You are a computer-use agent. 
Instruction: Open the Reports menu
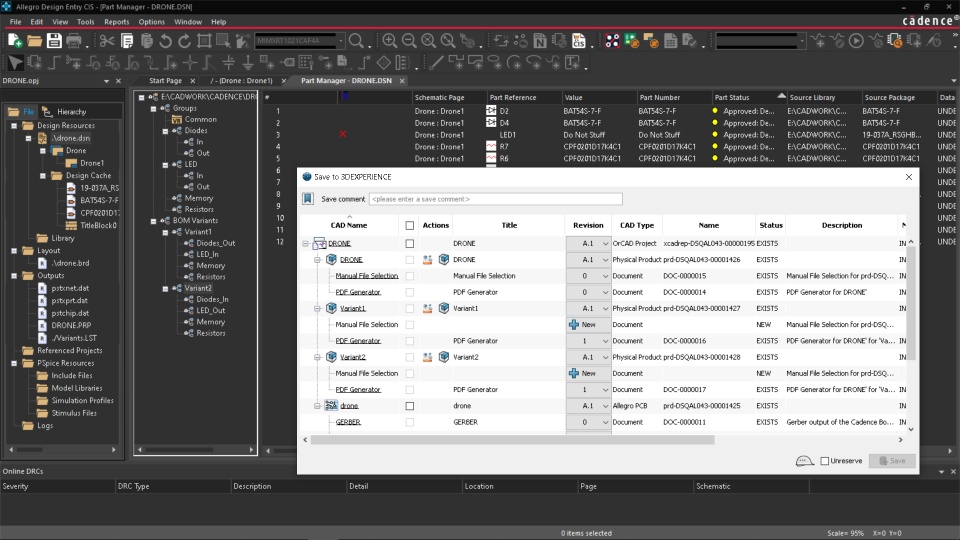pos(116,21)
